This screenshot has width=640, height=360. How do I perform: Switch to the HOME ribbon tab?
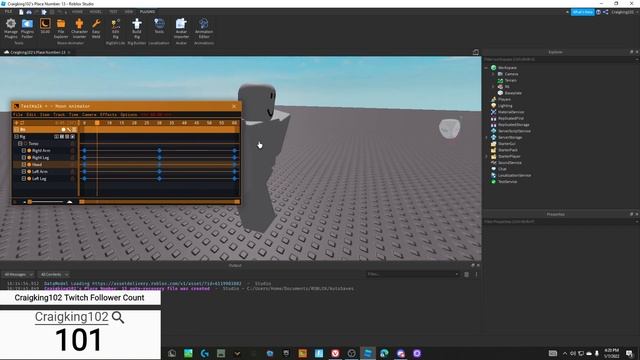click(77, 12)
